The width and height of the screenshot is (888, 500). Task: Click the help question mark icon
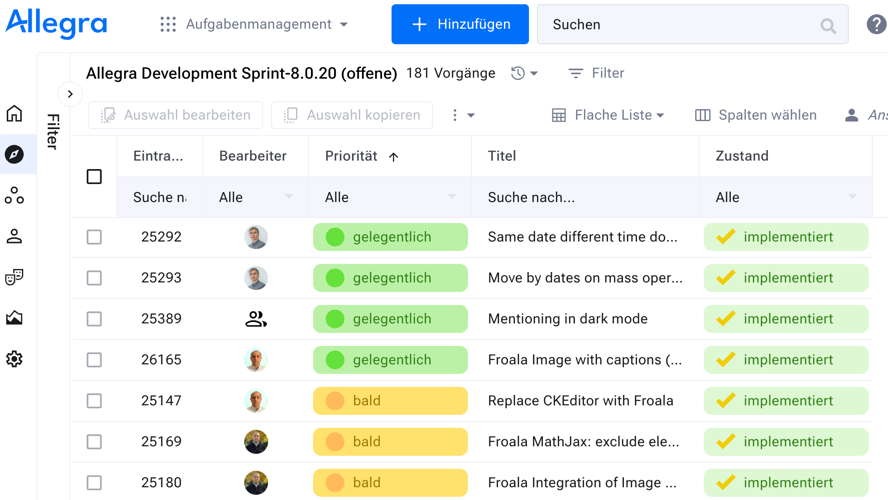[x=876, y=24]
